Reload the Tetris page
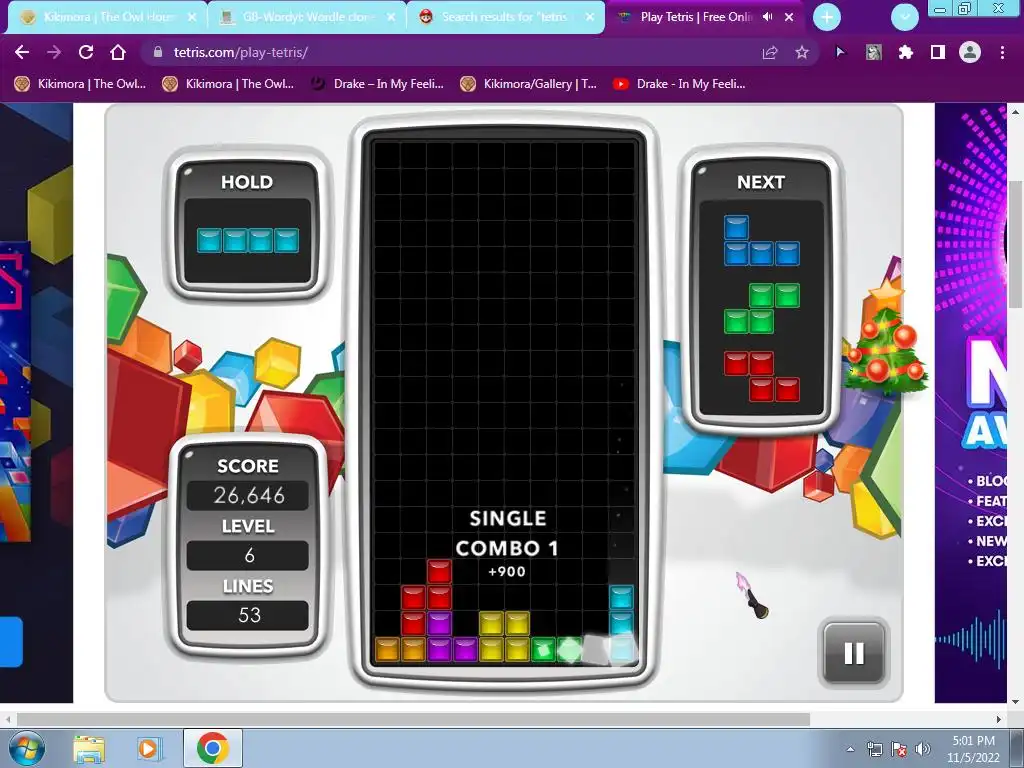This screenshot has width=1024, height=768. pyautogui.click(x=86, y=52)
